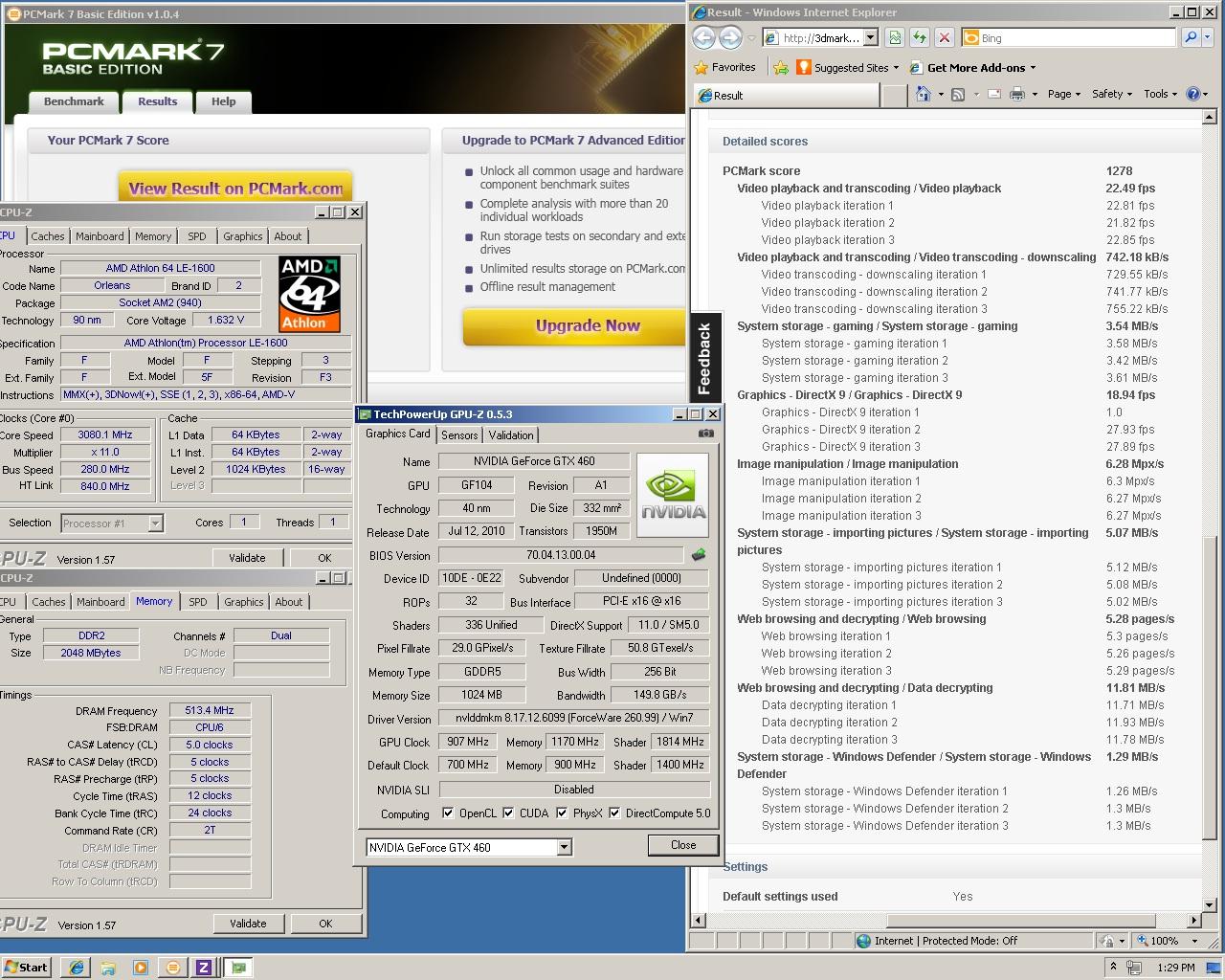
Task: Toggle the DirectCompute 5.0 checkbox
Action: point(614,813)
